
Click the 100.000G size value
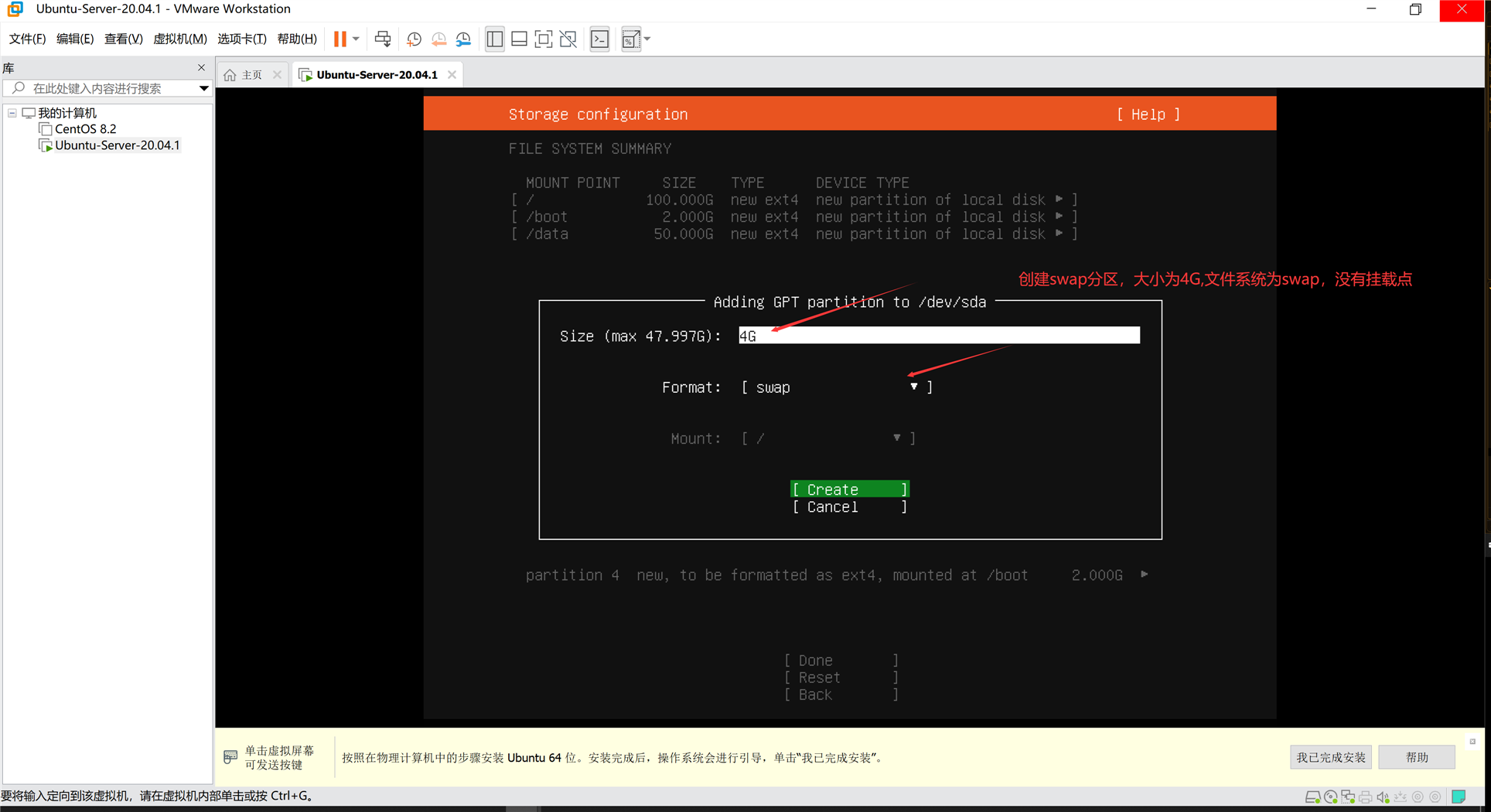pos(679,200)
